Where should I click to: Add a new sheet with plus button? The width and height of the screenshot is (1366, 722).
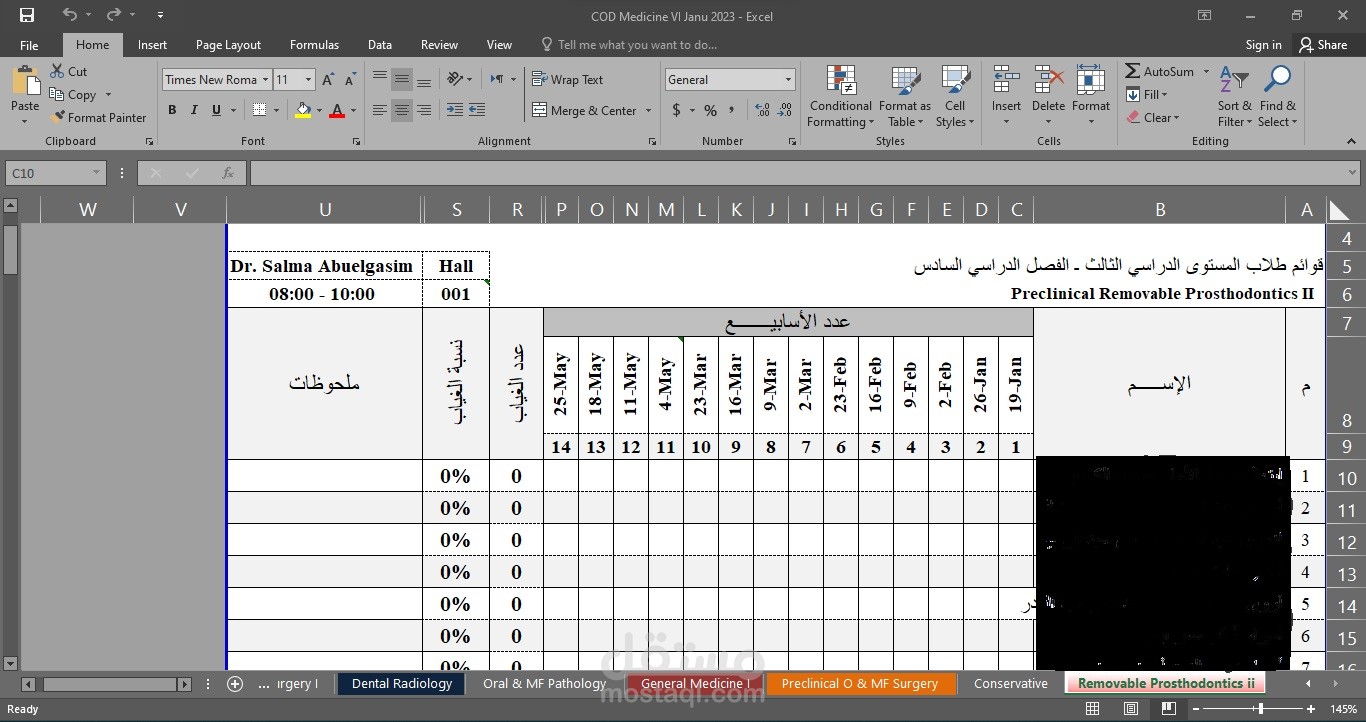[x=235, y=684]
